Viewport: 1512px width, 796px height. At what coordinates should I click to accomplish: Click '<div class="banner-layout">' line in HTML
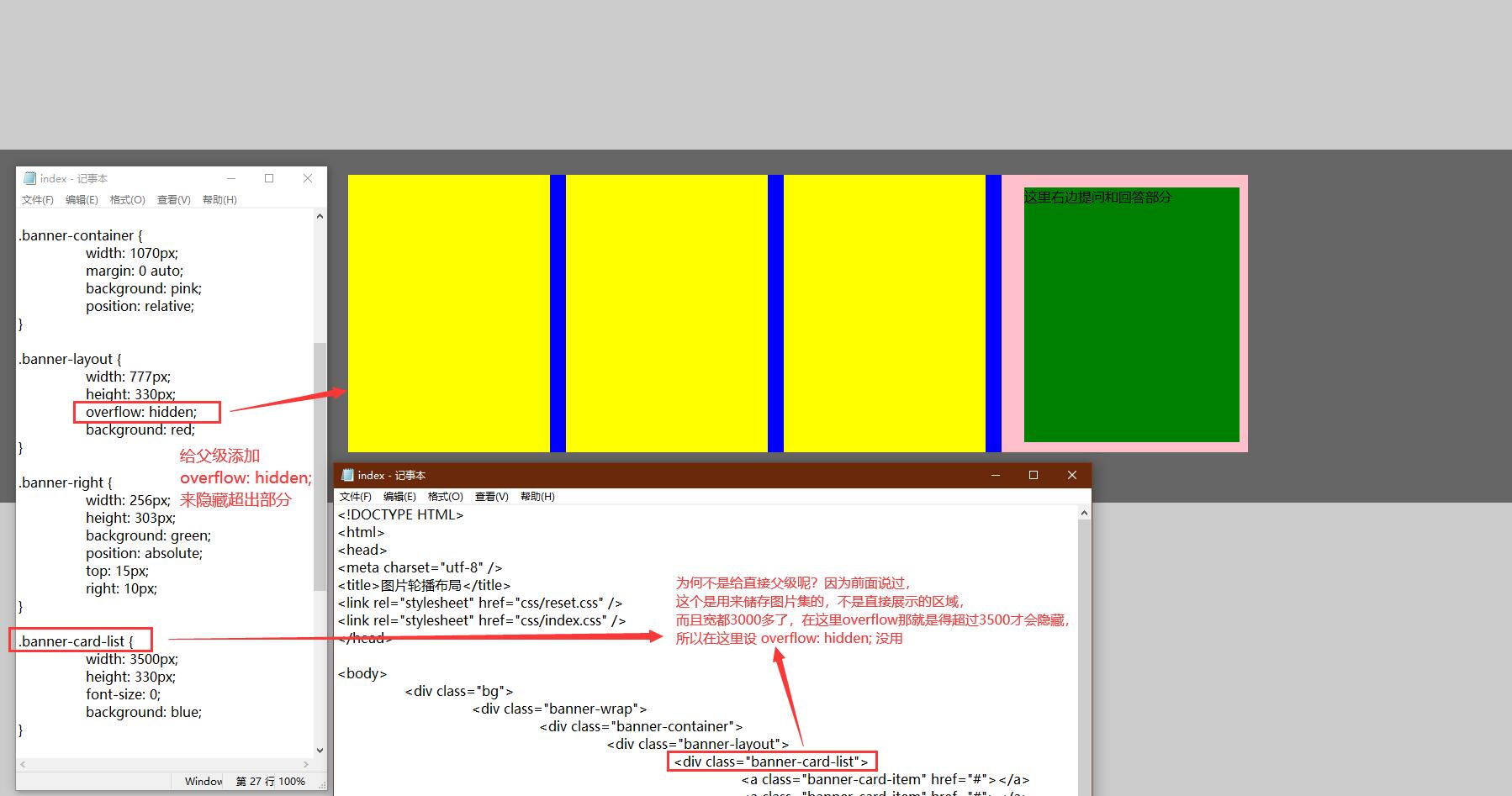coord(698,744)
